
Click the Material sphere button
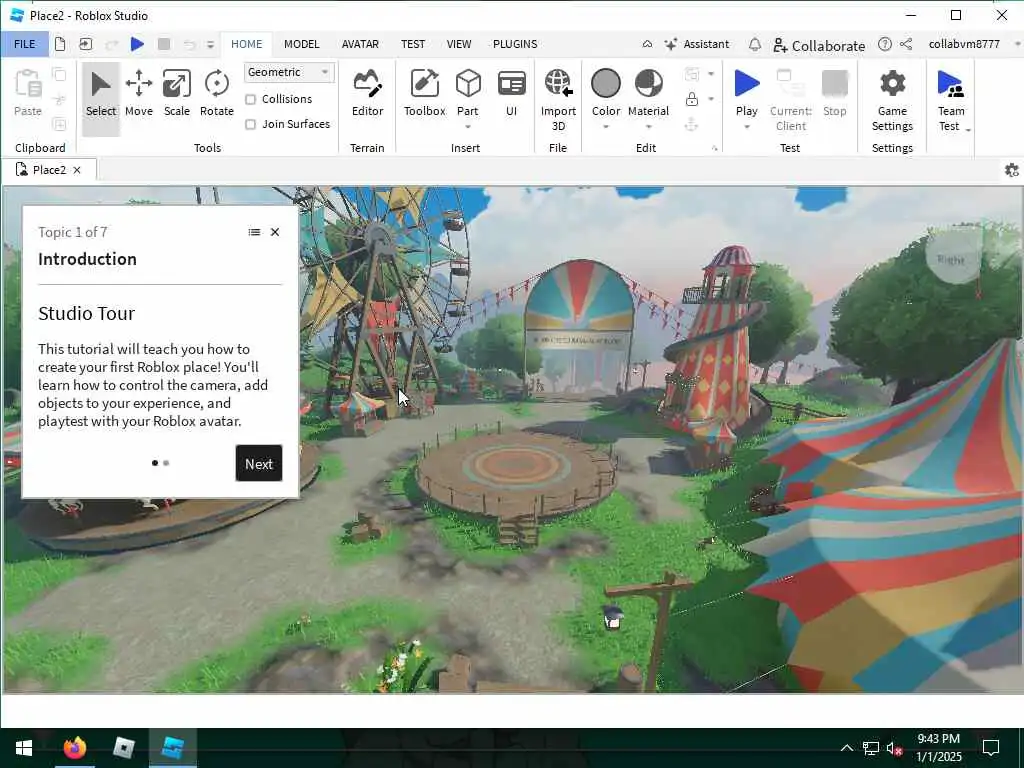coord(648,84)
